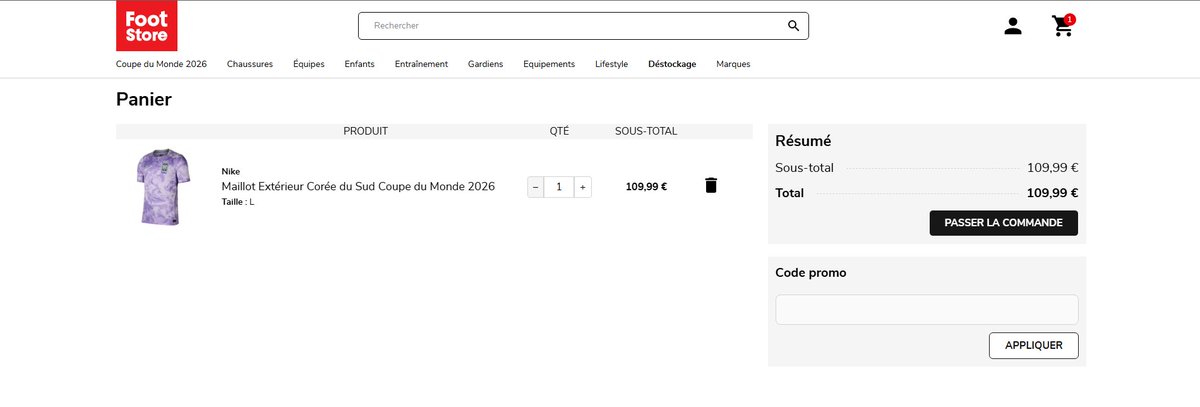Open the Chaussures menu
1200x407 pixels.
click(x=250, y=64)
